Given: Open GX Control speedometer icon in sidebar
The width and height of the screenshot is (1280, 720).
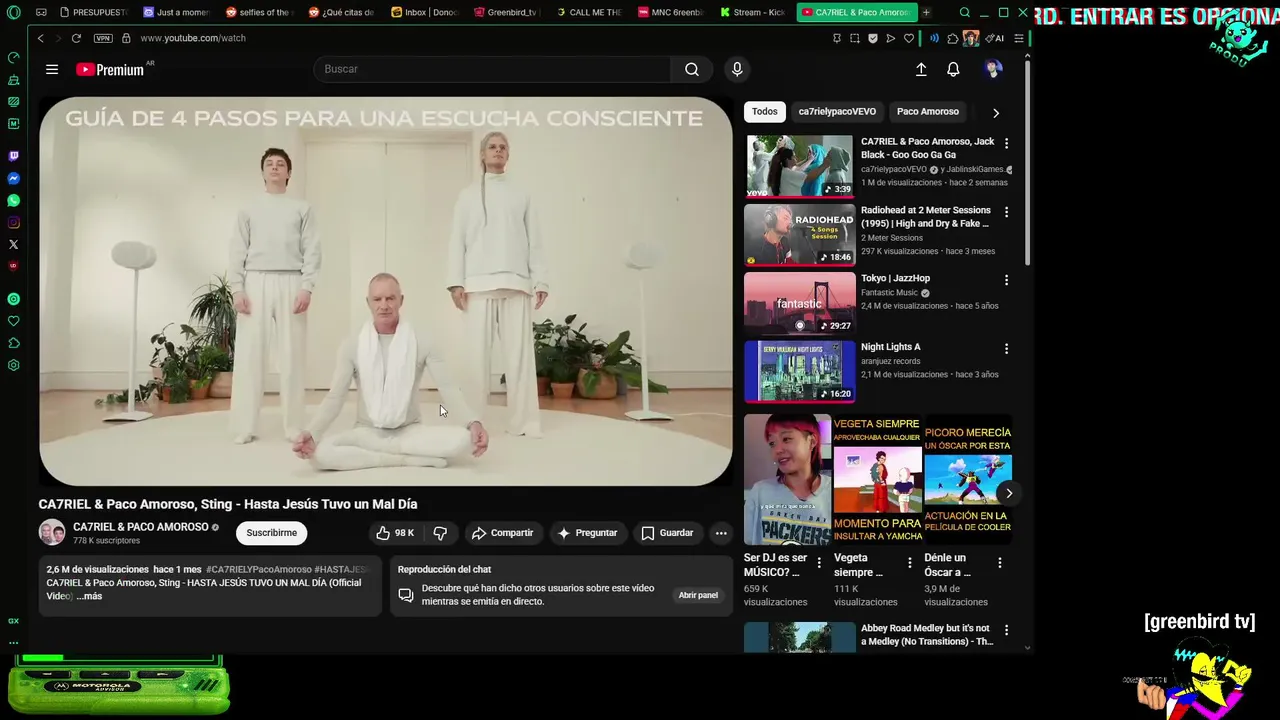Looking at the screenshot, I should click(x=13, y=57).
